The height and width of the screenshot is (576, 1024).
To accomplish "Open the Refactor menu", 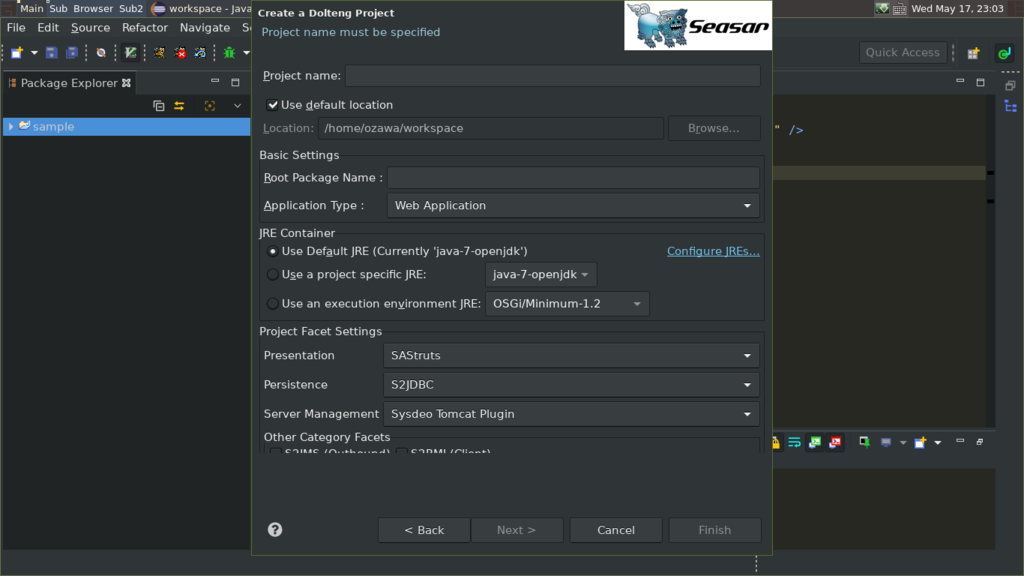I will (x=144, y=27).
